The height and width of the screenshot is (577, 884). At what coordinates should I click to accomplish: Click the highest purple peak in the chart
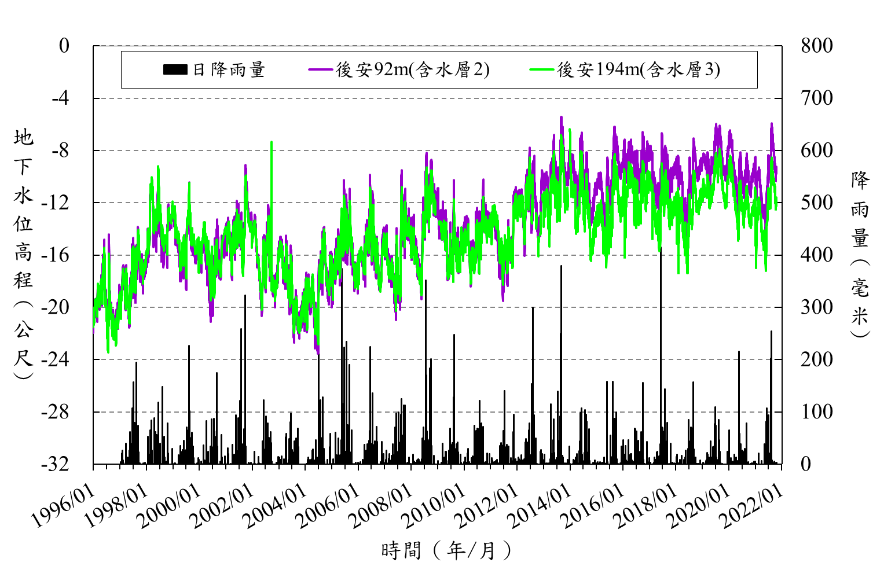(561, 118)
